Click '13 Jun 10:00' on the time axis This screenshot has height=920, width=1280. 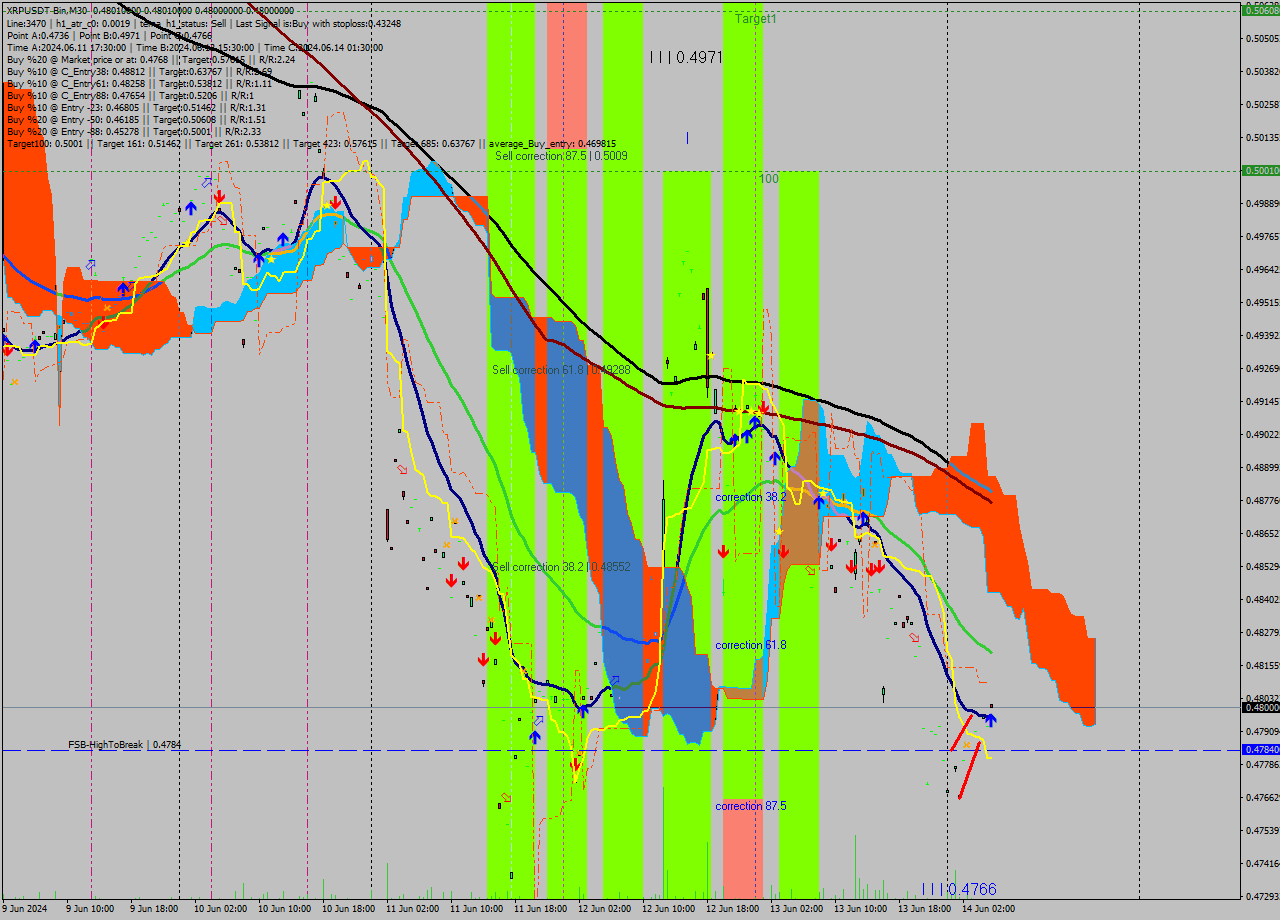tap(860, 909)
